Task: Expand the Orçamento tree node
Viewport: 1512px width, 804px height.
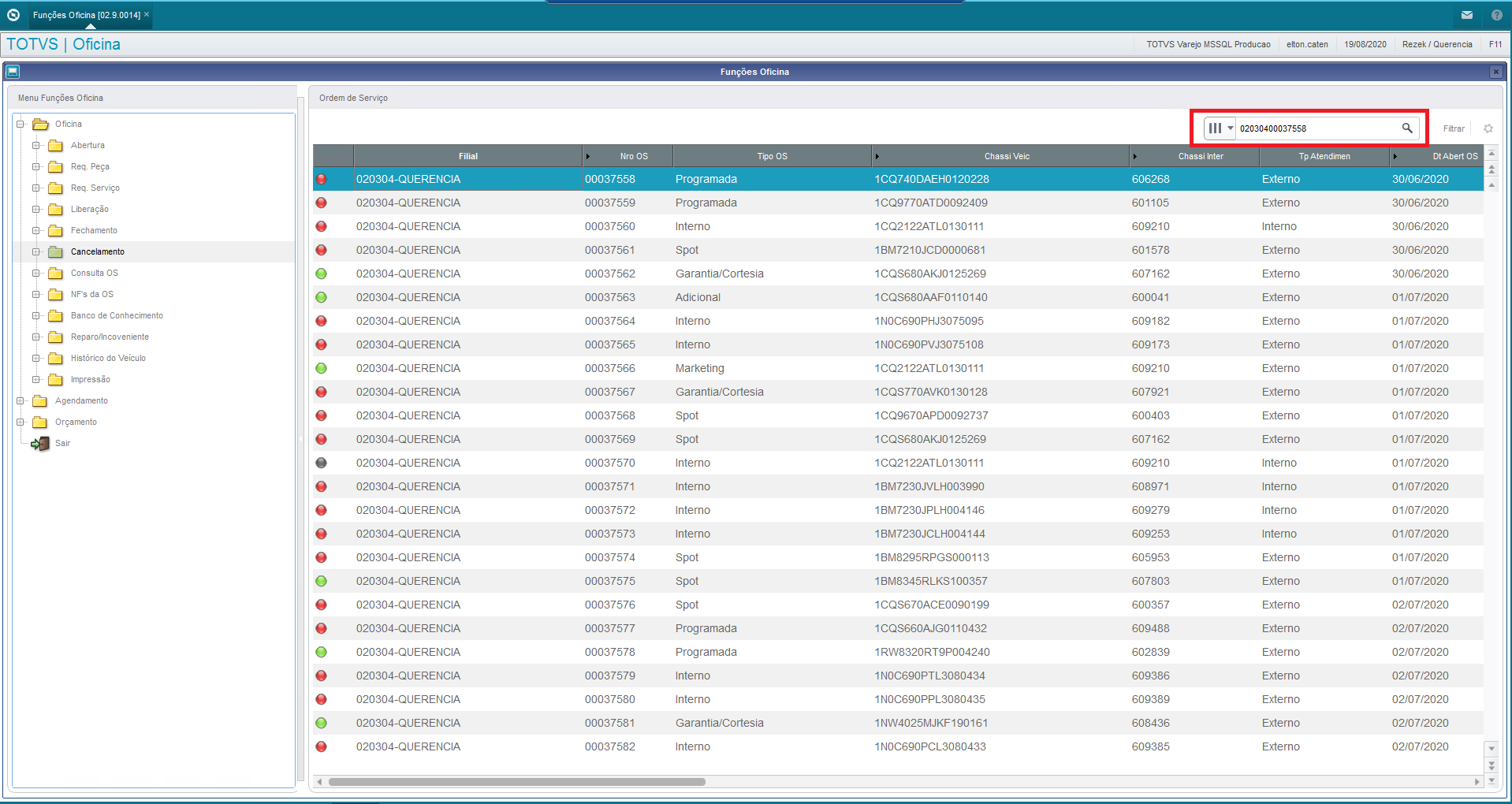Action: [20, 422]
